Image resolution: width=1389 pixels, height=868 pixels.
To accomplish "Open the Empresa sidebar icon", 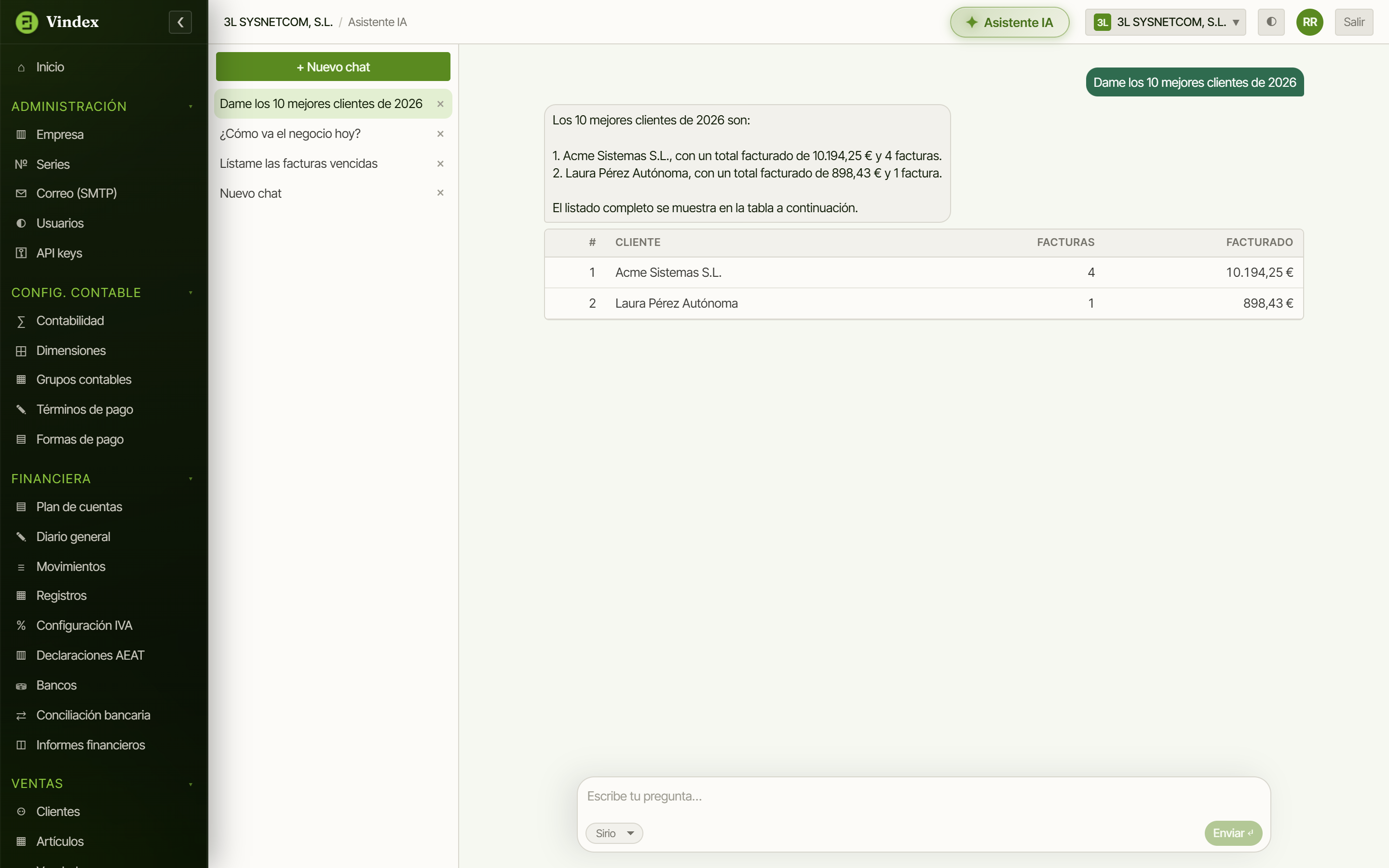I will (x=21, y=135).
